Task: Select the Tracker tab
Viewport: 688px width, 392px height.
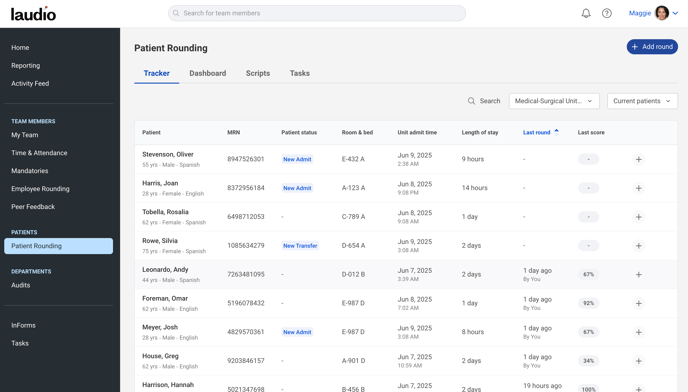Action: [x=157, y=73]
